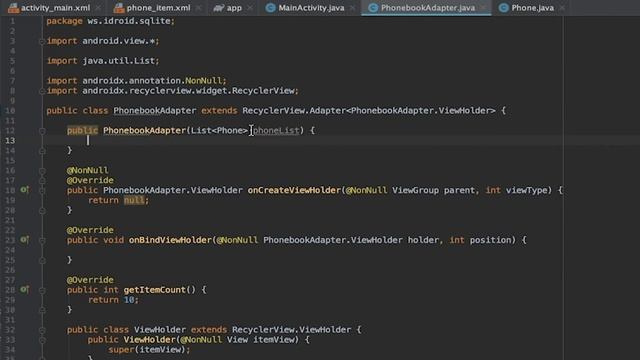Open the Phone.java tab

[532, 8]
